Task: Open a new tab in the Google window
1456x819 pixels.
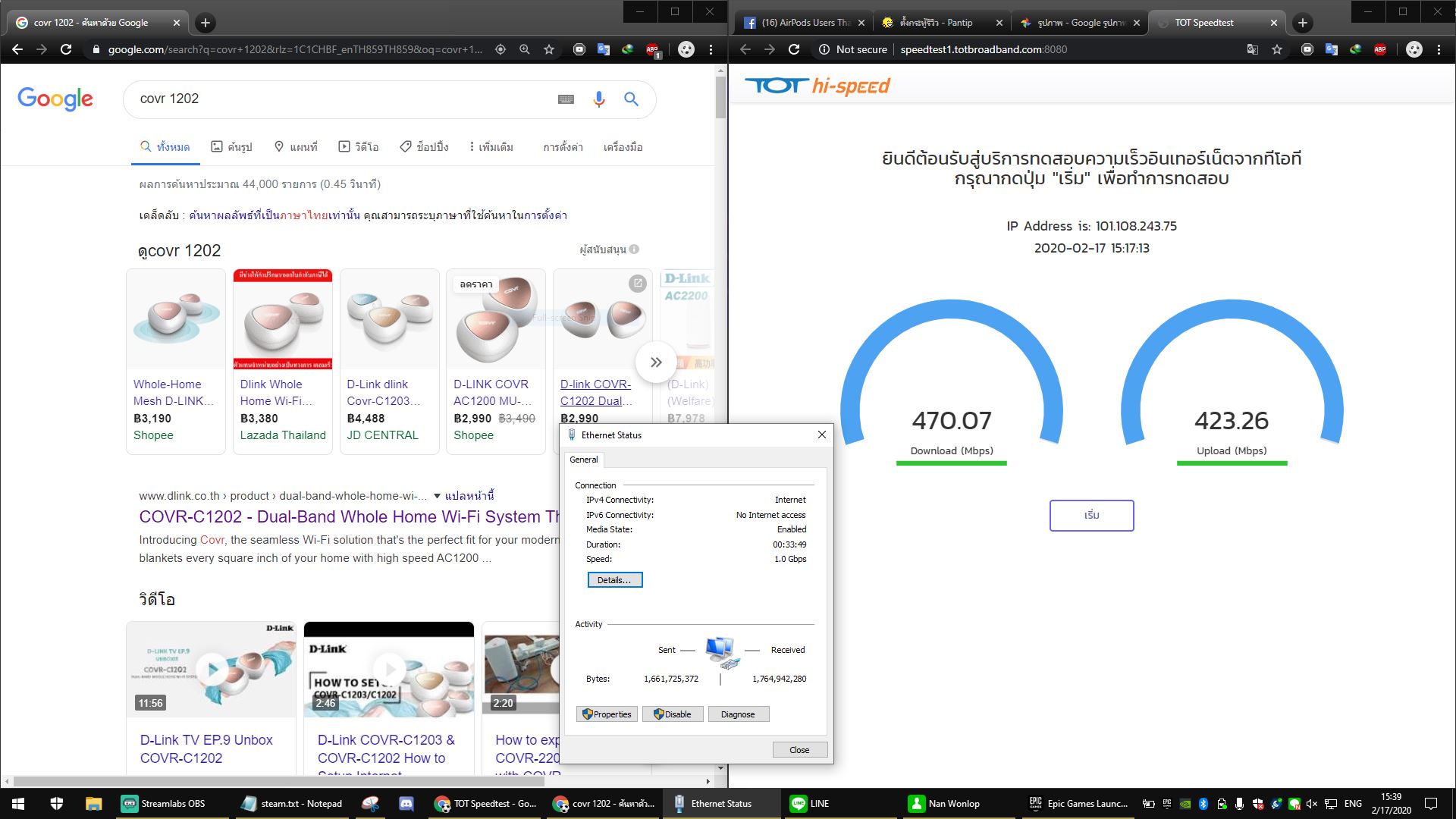Action: 205,23
